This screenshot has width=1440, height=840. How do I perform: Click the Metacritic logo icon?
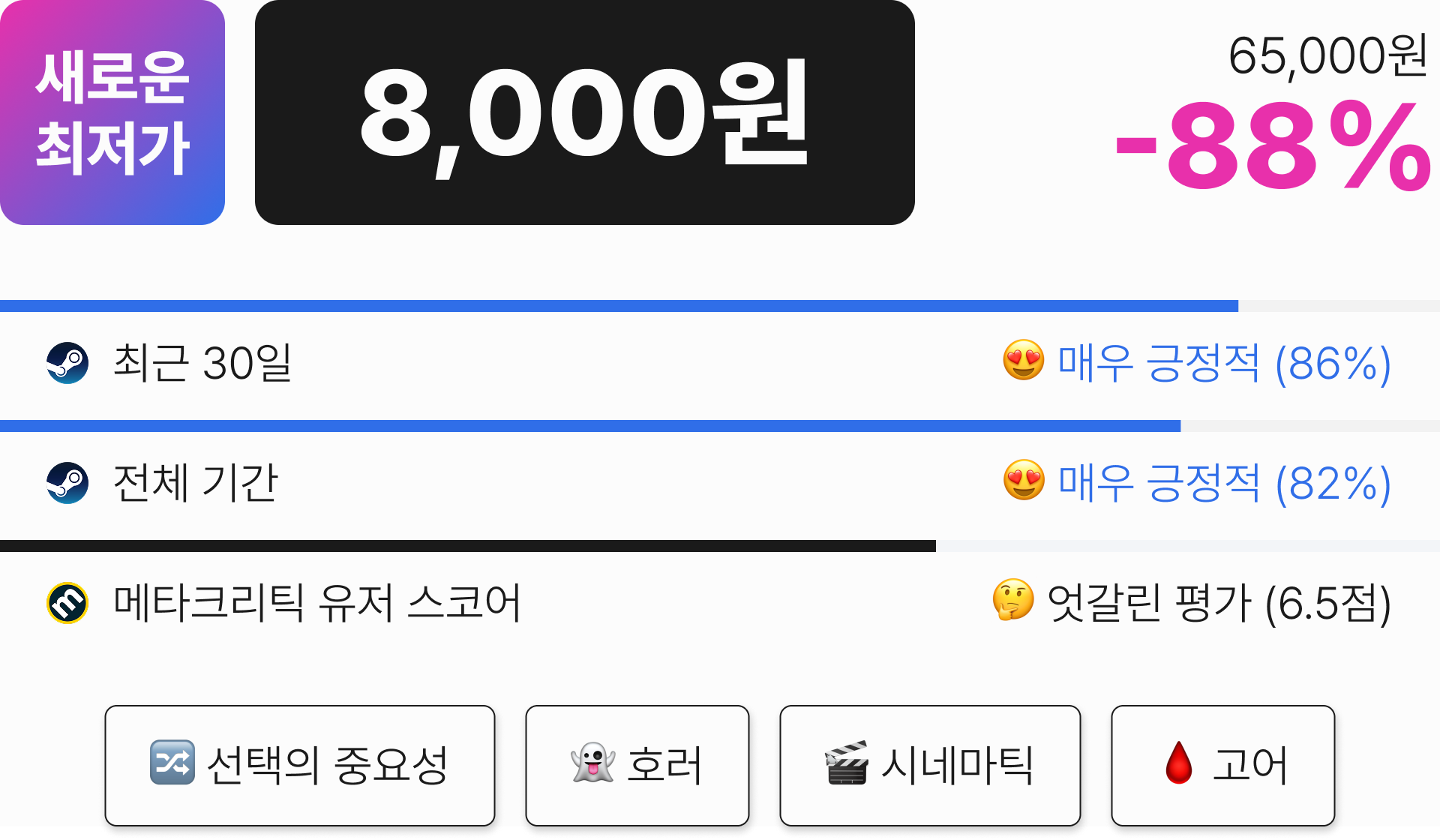click(x=67, y=603)
